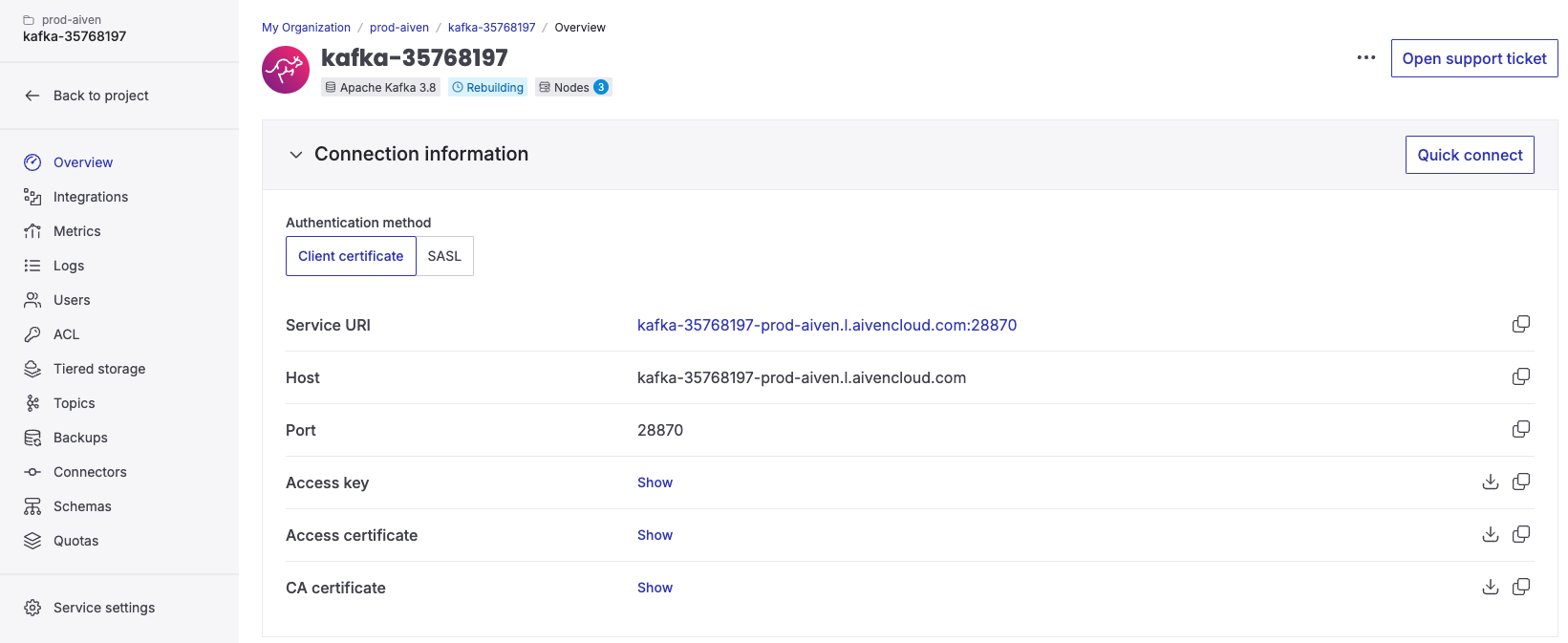This screenshot has height=643, width=1568.
Task: Open the Topics icon in sidebar
Action: [32, 403]
